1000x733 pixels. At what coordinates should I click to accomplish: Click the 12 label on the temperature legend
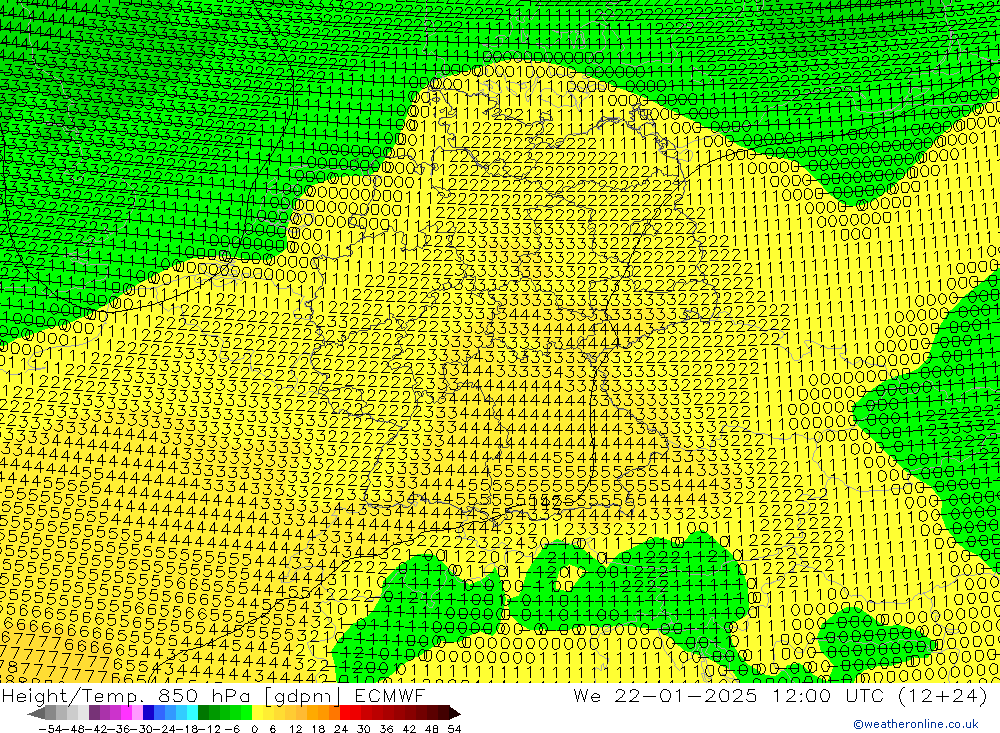pos(295,729)
